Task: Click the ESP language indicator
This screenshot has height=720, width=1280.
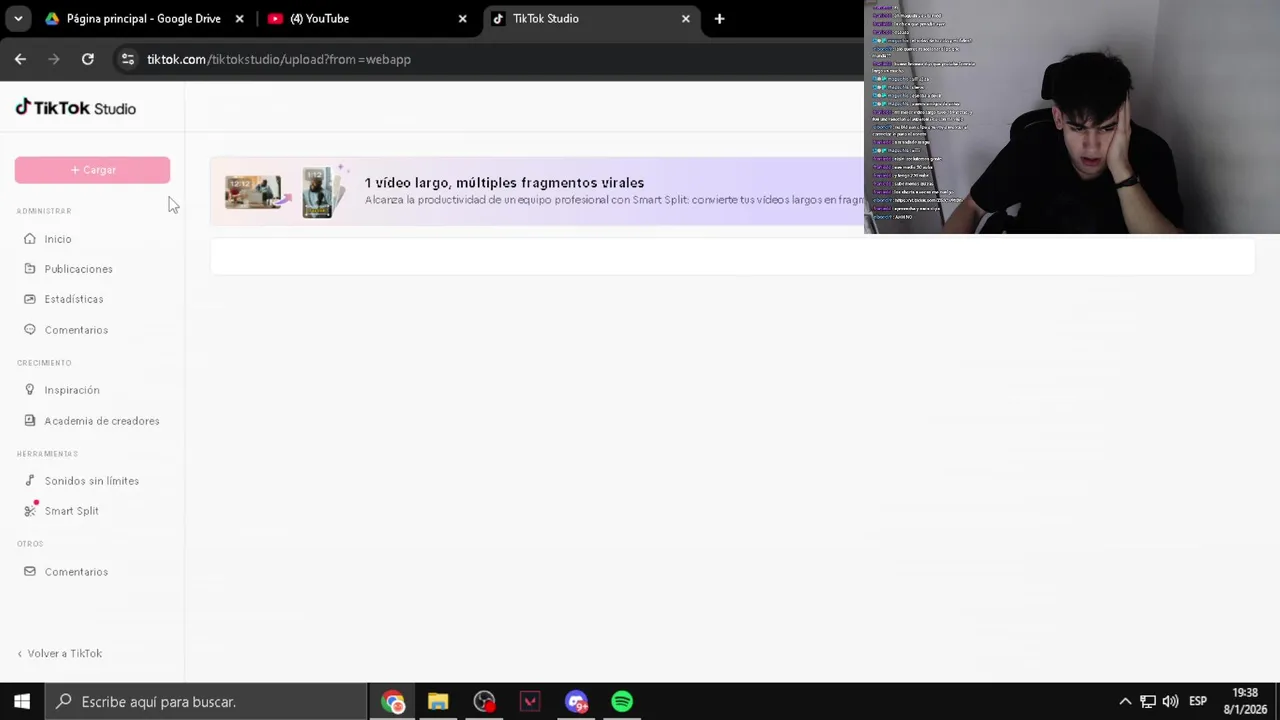Action: point(1198,702)
